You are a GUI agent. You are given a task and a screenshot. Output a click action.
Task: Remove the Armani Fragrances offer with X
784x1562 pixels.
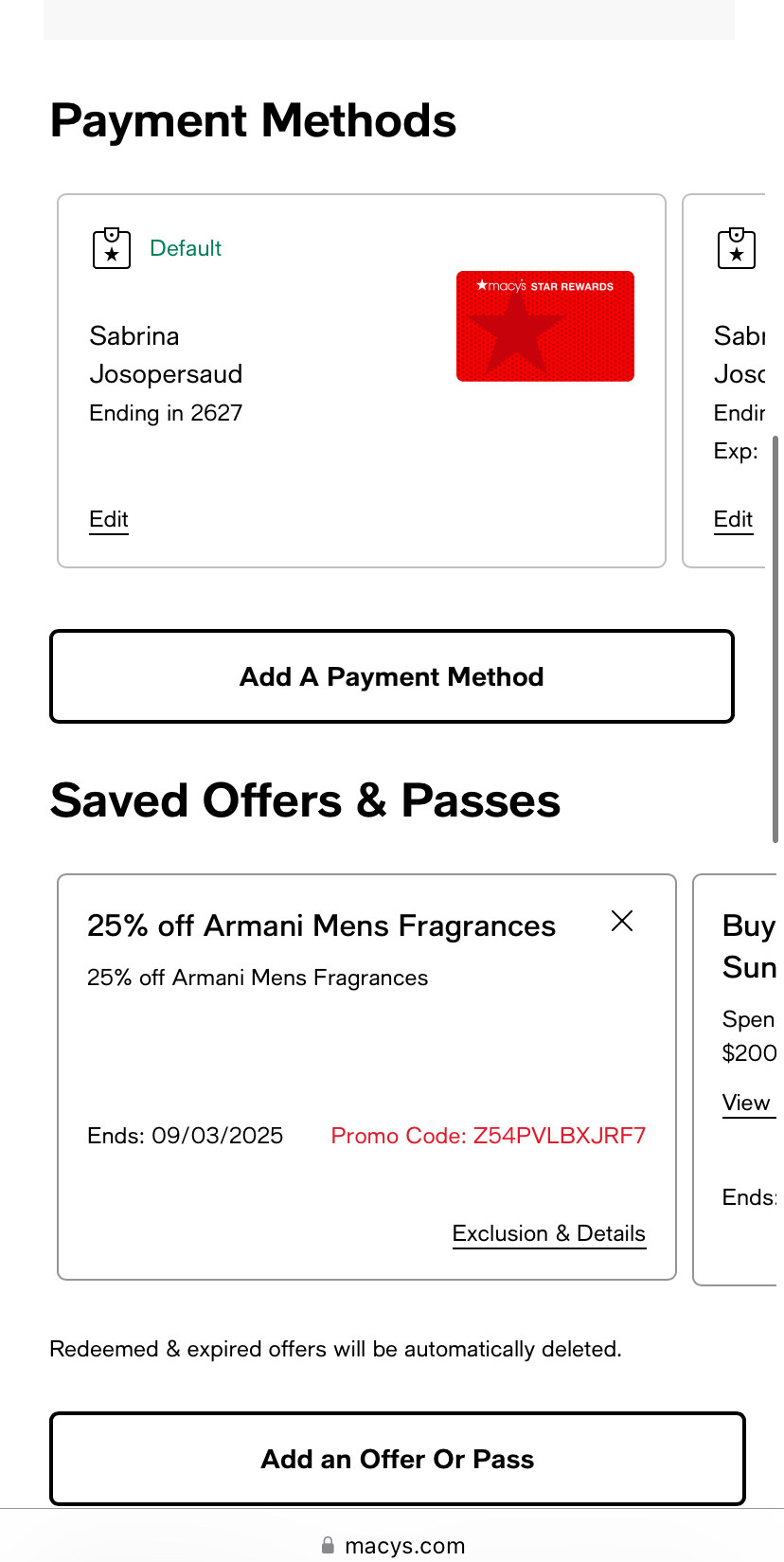click(x=622, y=921)
